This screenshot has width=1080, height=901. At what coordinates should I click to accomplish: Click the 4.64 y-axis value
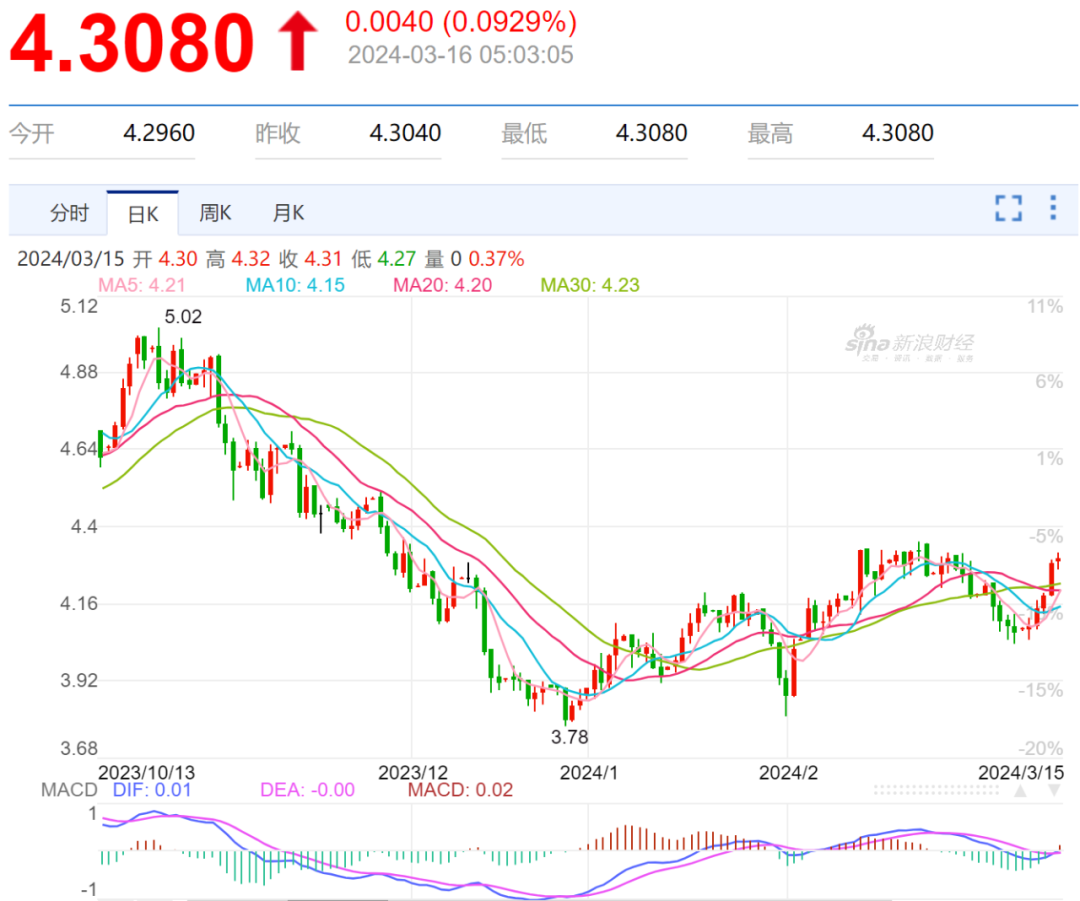(x=79, y=450)
